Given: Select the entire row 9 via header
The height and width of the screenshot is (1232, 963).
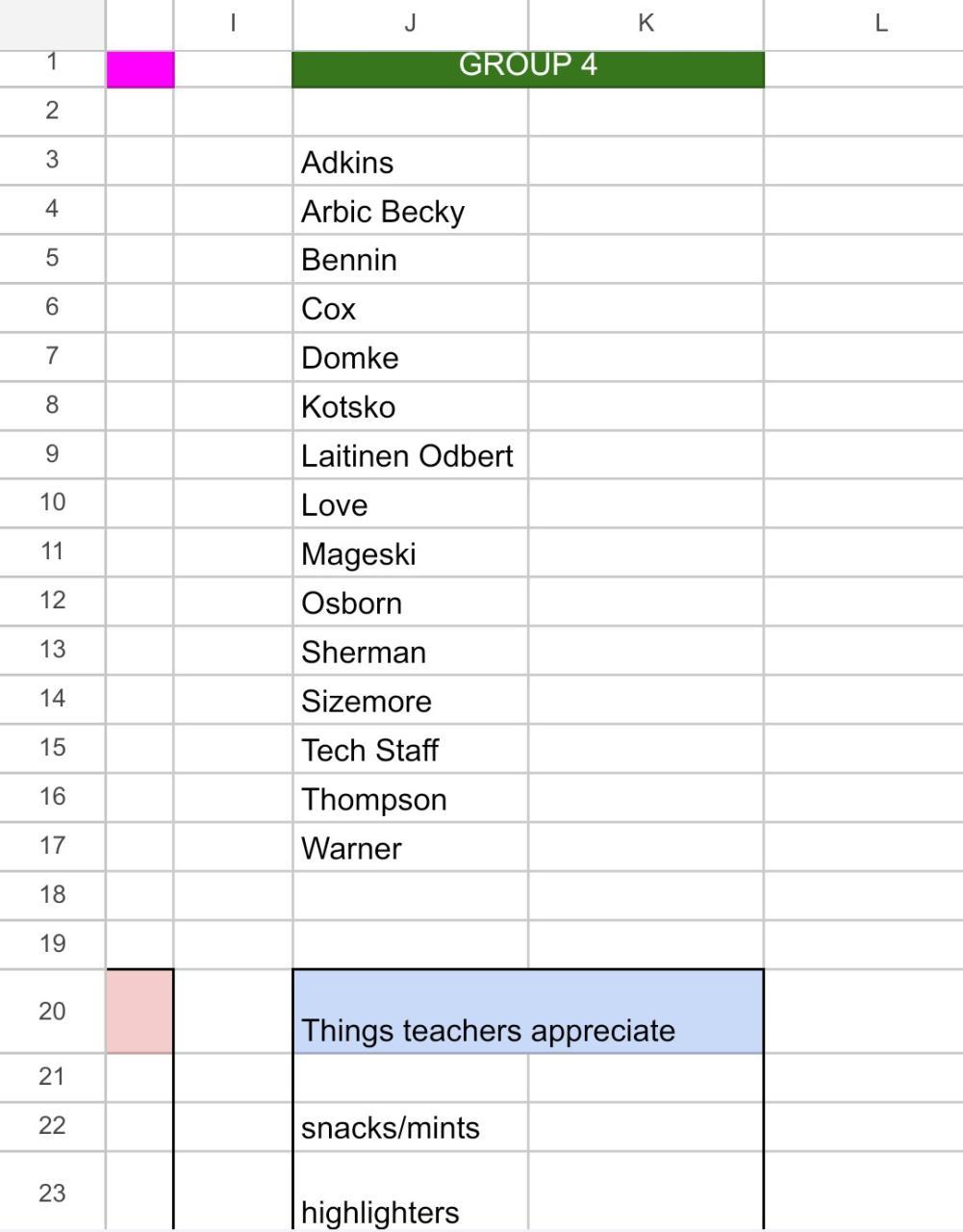Looking at the screenshot, I should point(52,454).
